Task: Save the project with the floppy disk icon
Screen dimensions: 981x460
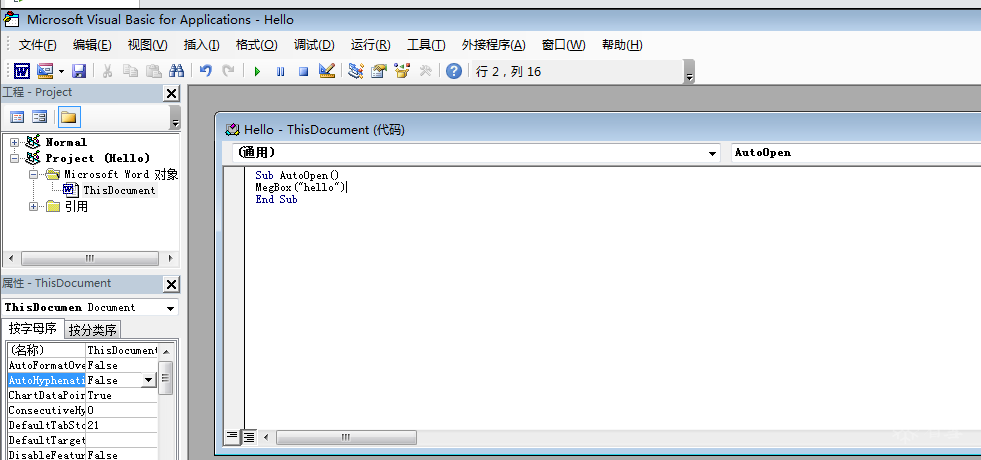Action: coord(79,71)
